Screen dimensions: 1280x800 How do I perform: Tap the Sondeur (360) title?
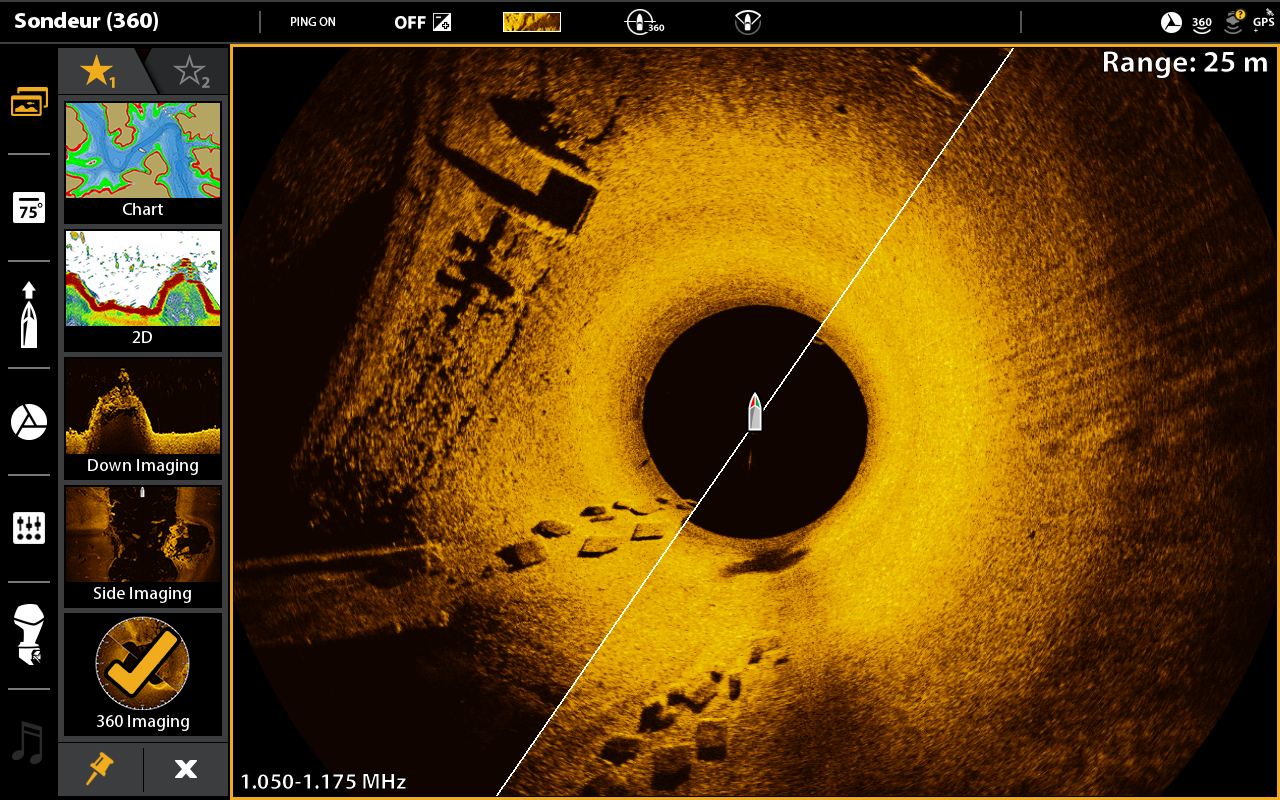86,21
